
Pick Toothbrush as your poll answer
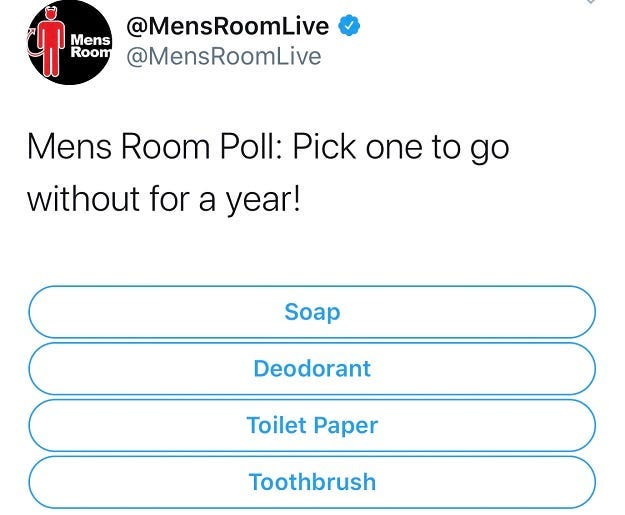click(x=312, y=482)
